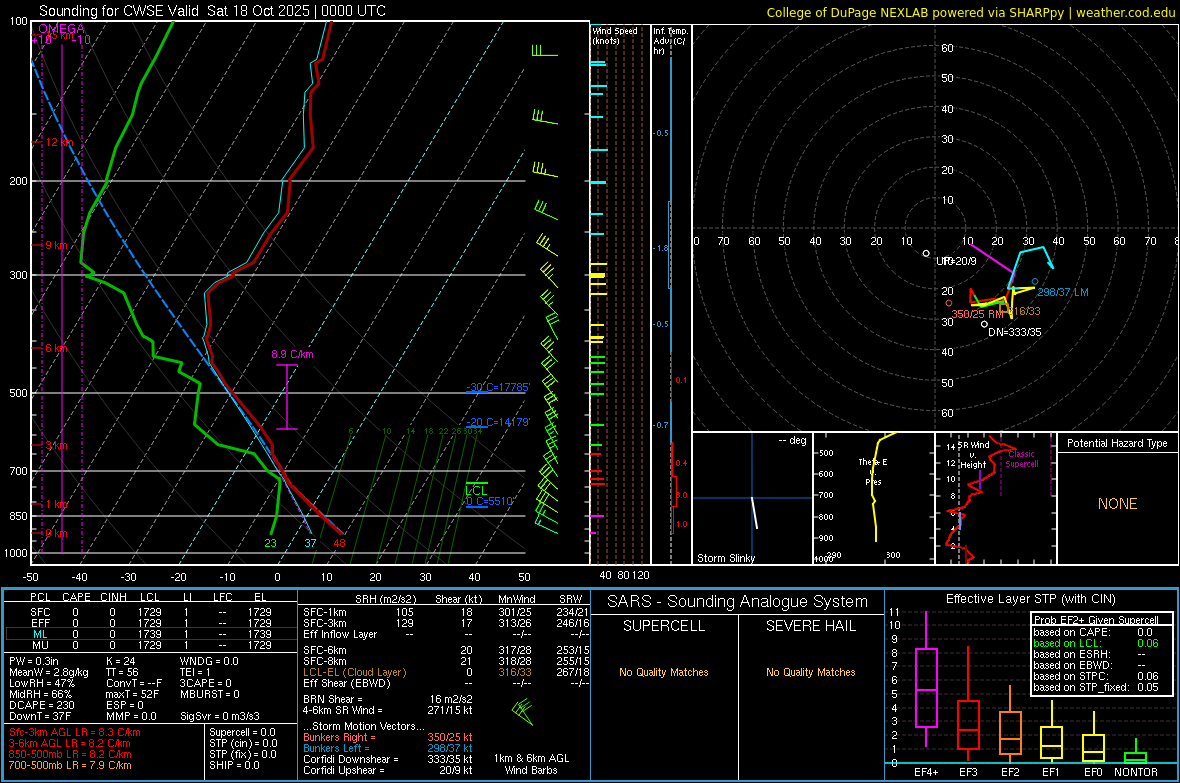Click the LCL-EL (Cloud Layer) row

446,672
